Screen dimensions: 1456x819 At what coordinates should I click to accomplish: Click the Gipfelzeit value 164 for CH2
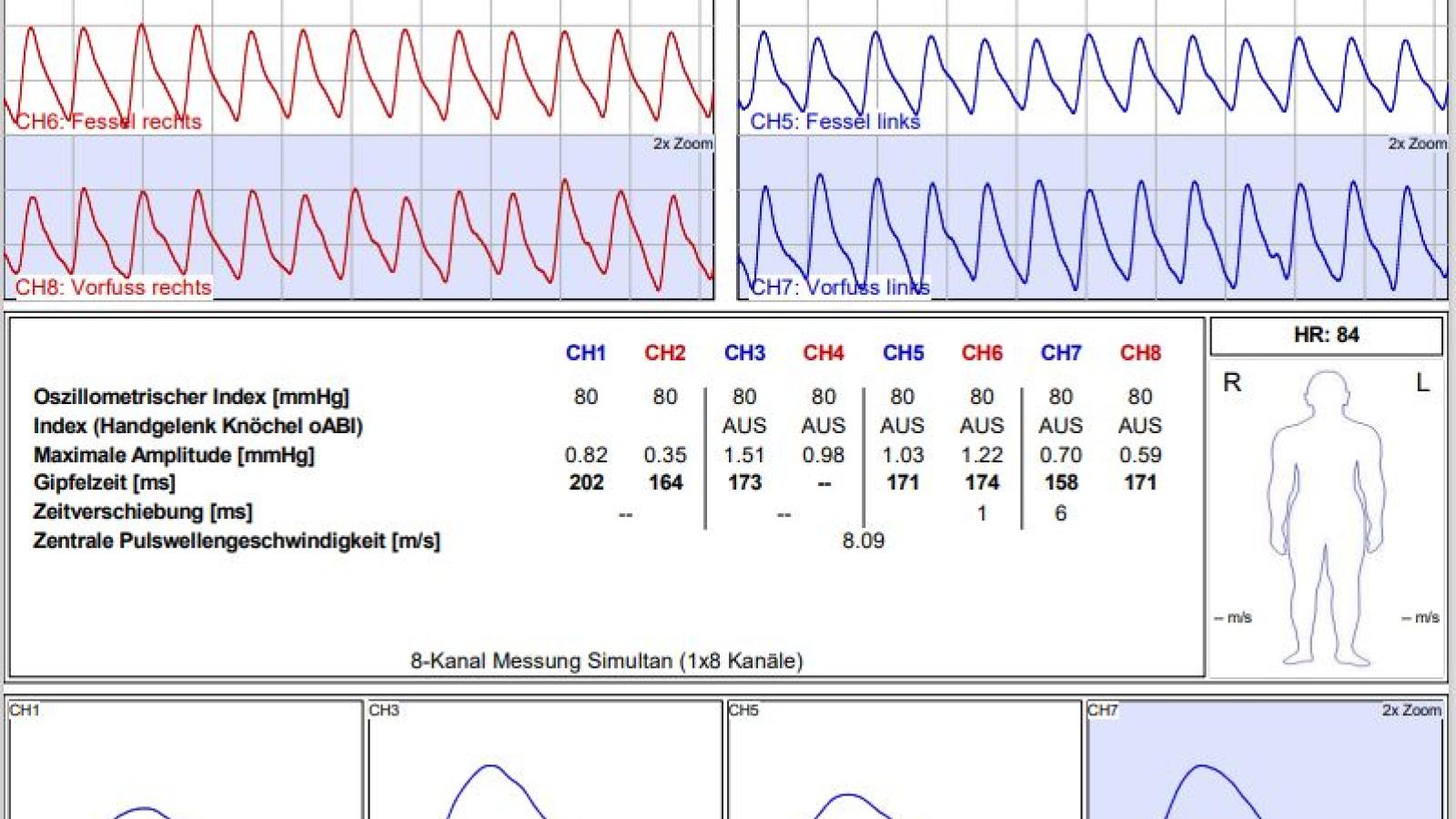[665, 482]
